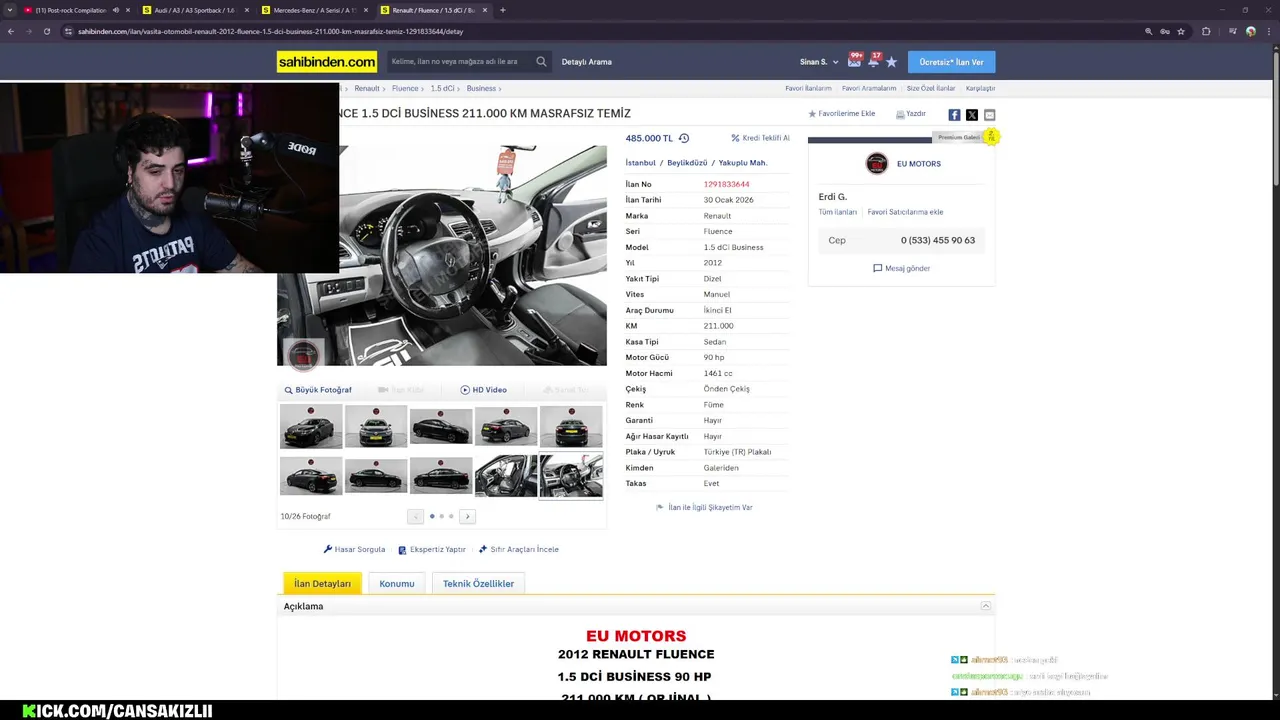
Task: Open the Chrome tab search dropdown arrow
Action: (x=10, y=10)
